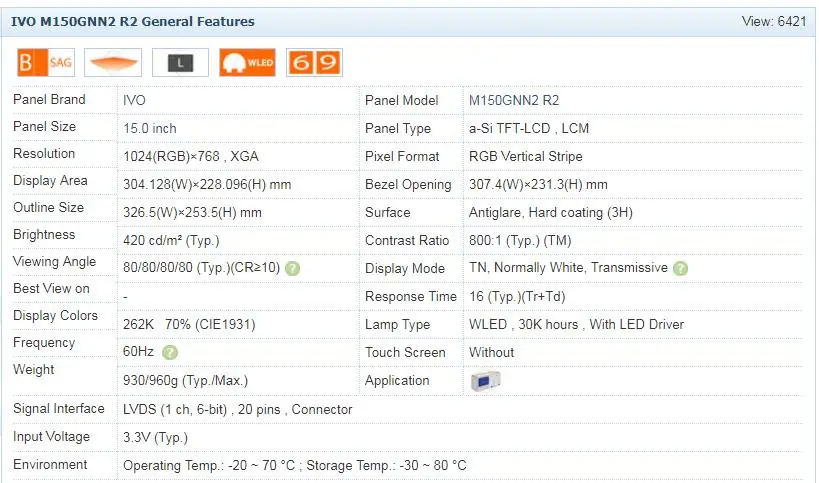Click the Surface label
819x483 pixels.
(x=388, y=213)
